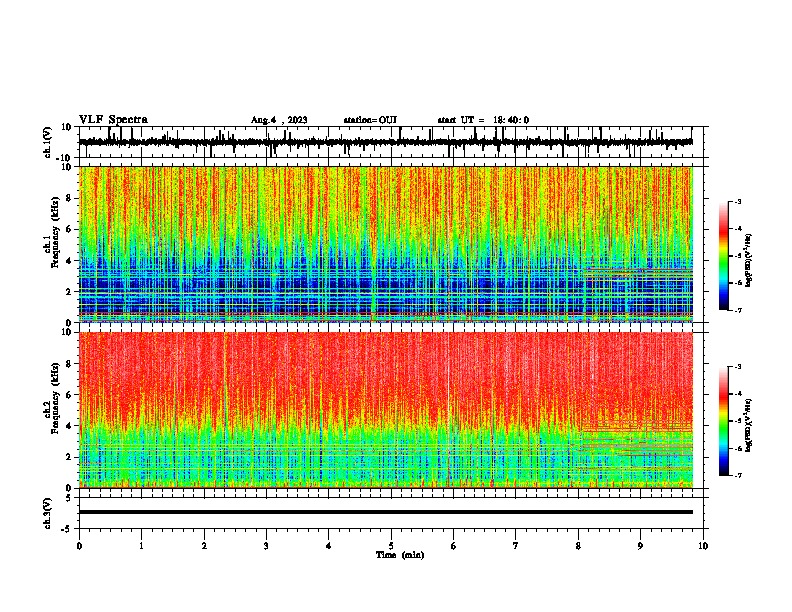Click the "-3" tick on ch.1 color bar
Viewport: 792px width, 612px height.
pyautogui.click(x=738, y=202)
